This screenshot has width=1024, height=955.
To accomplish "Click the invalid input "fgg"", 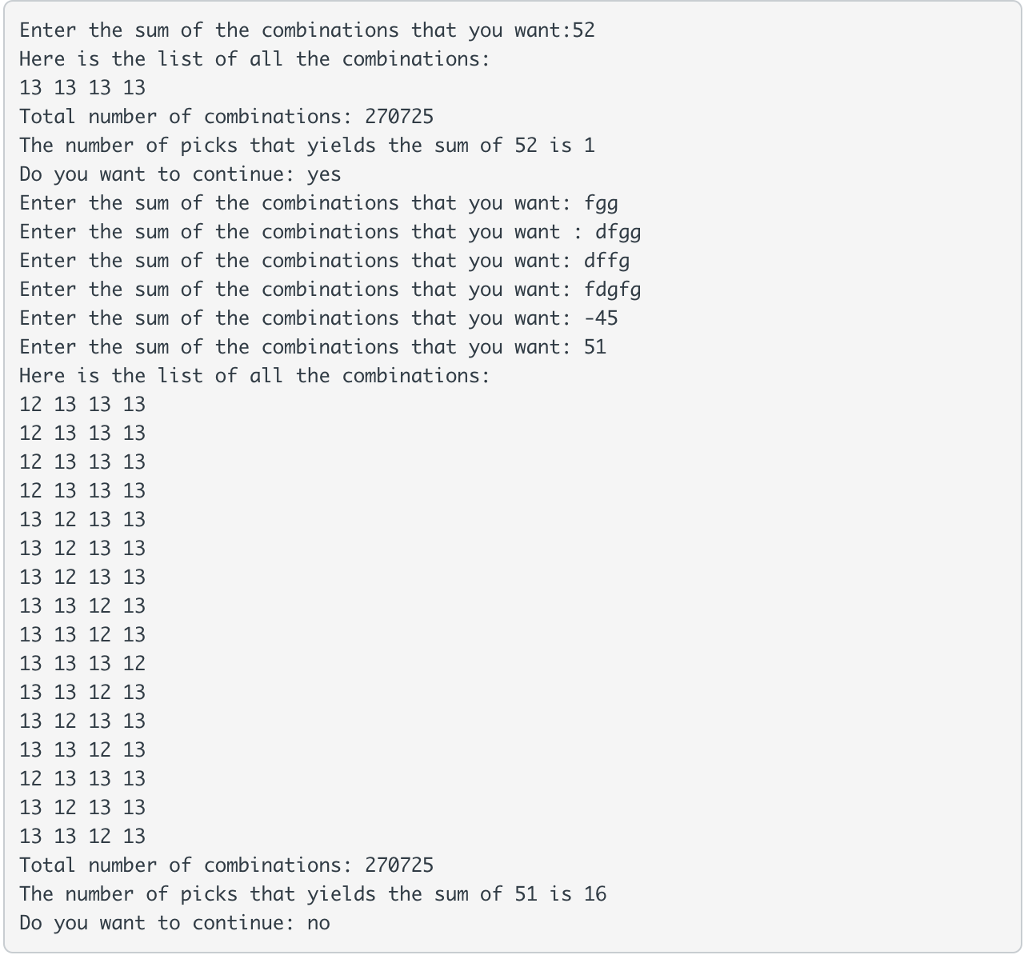I will tap(601, 204).
